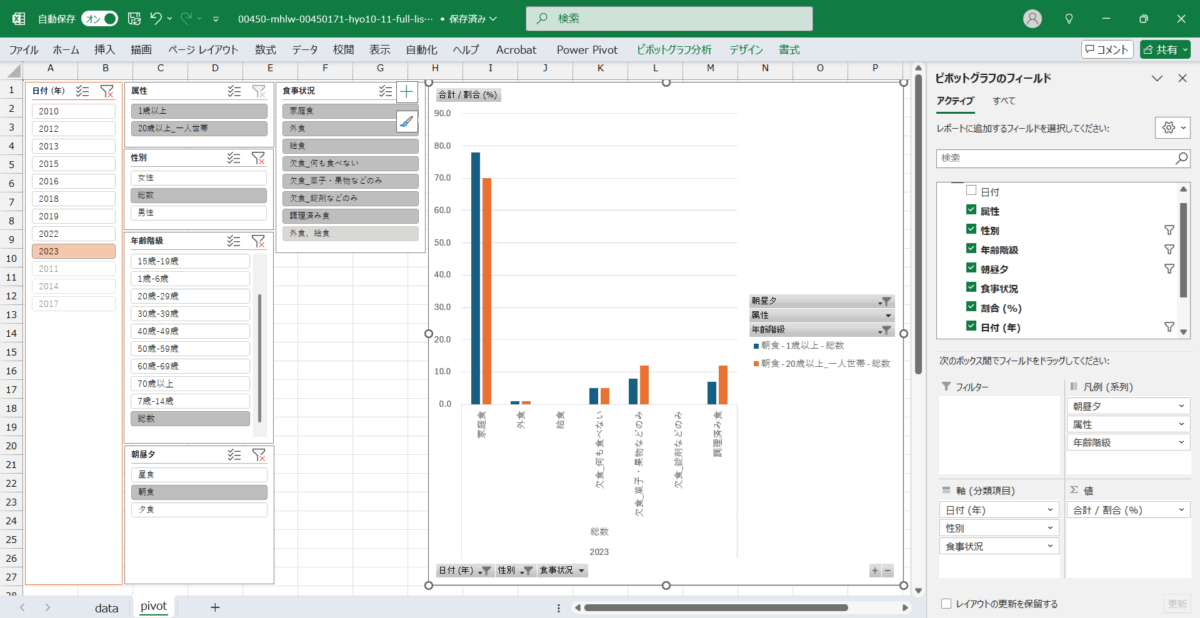Enable multi-select on 年齢階級 slicer
Viewport: 1200px width, 618px height.
click(x=233, y=241)
